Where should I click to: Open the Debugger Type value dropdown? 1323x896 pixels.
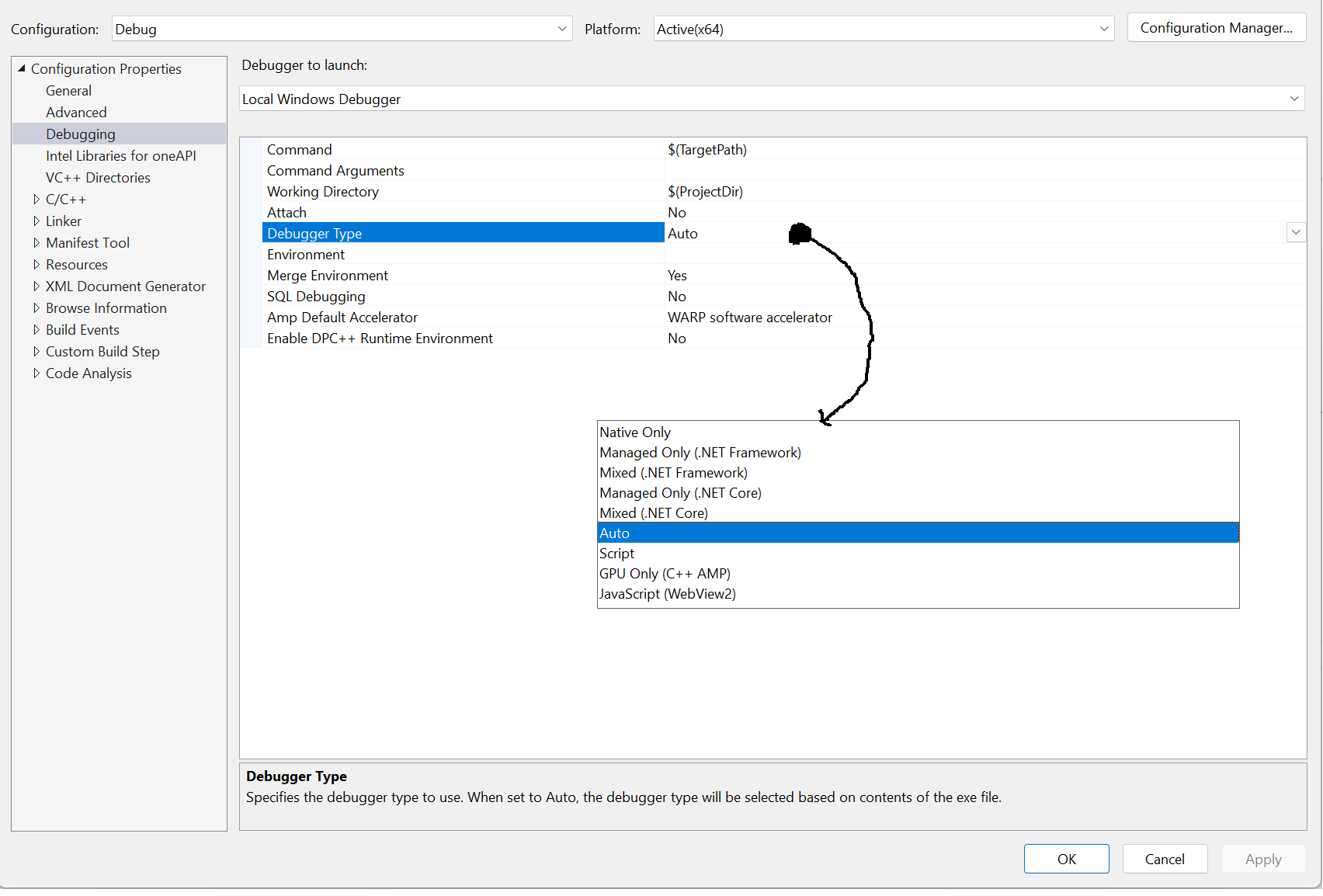1295,232
